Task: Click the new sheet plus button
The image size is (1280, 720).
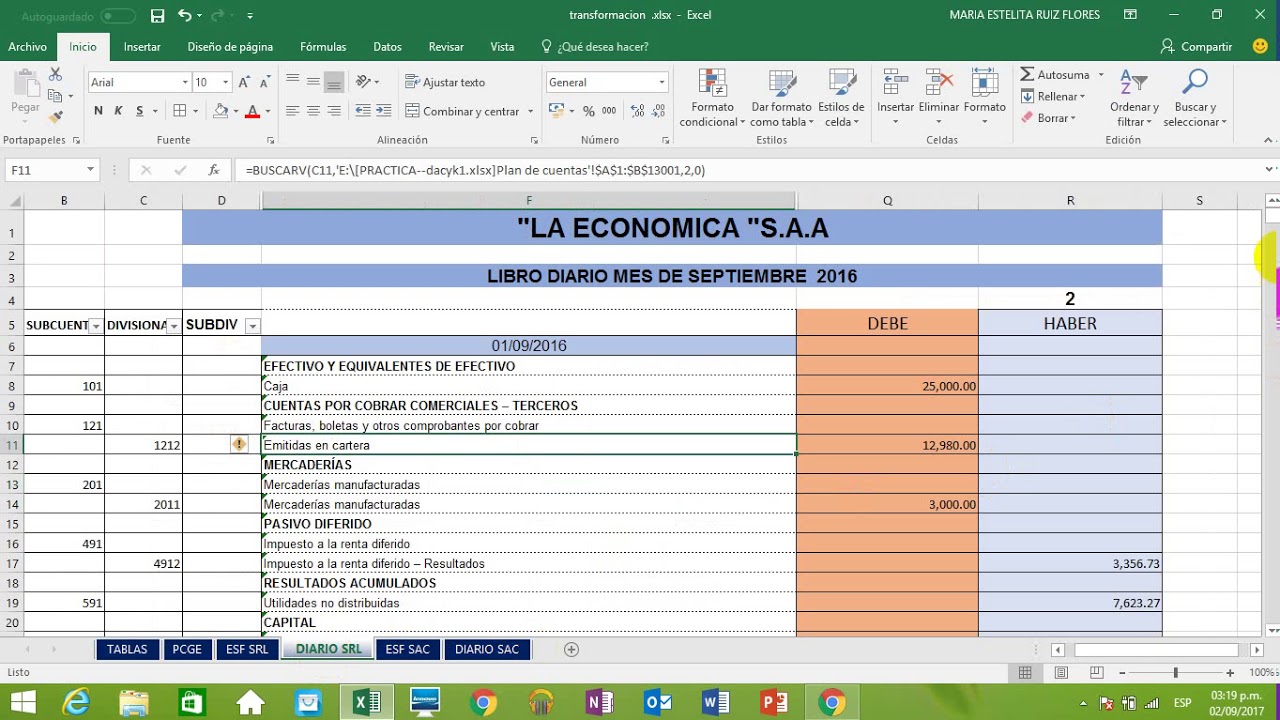Action: pos(571,649)
